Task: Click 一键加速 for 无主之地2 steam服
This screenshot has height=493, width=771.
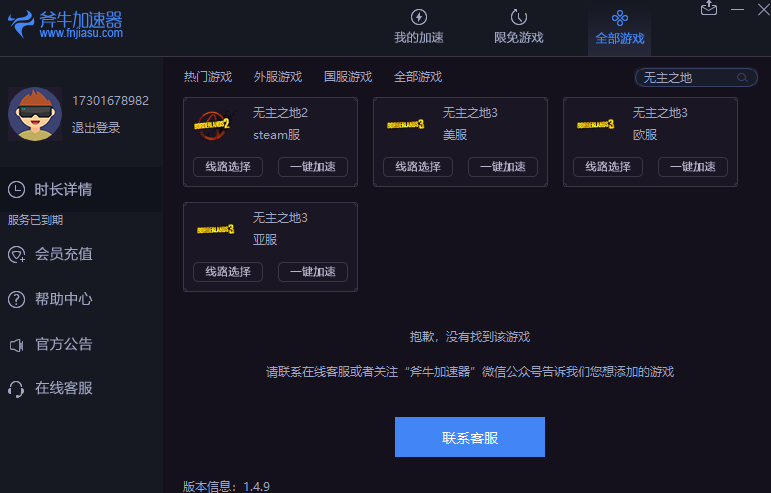Action: click(x=313, y=167)
